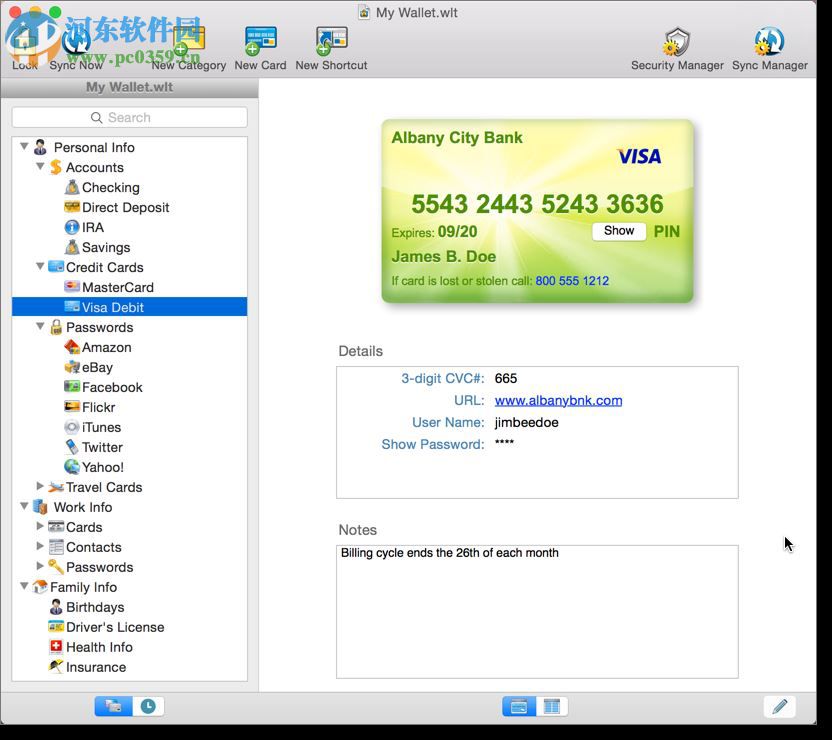The image size is (832, 740).
Task: Create a New Shortcut
Action: (x=330, y=40)
